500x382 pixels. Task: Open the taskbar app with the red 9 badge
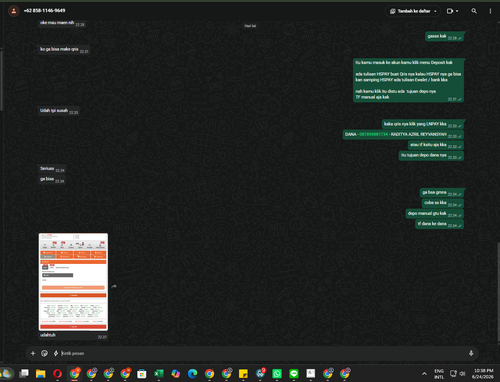260,373
